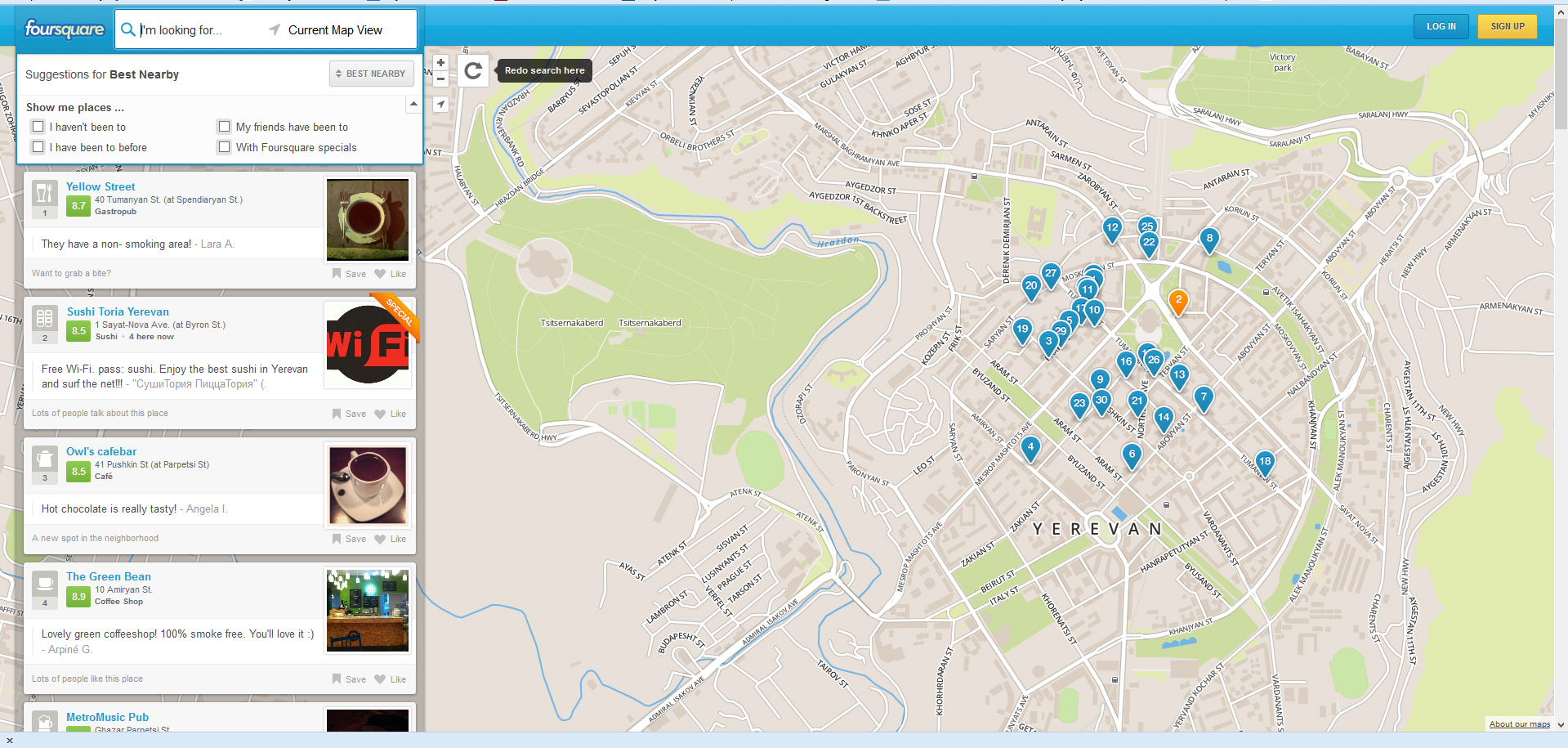This screenshot has width=1568, height=748.
Task: Open The Green Bean venue link
Action: click(x=109, y=576)
